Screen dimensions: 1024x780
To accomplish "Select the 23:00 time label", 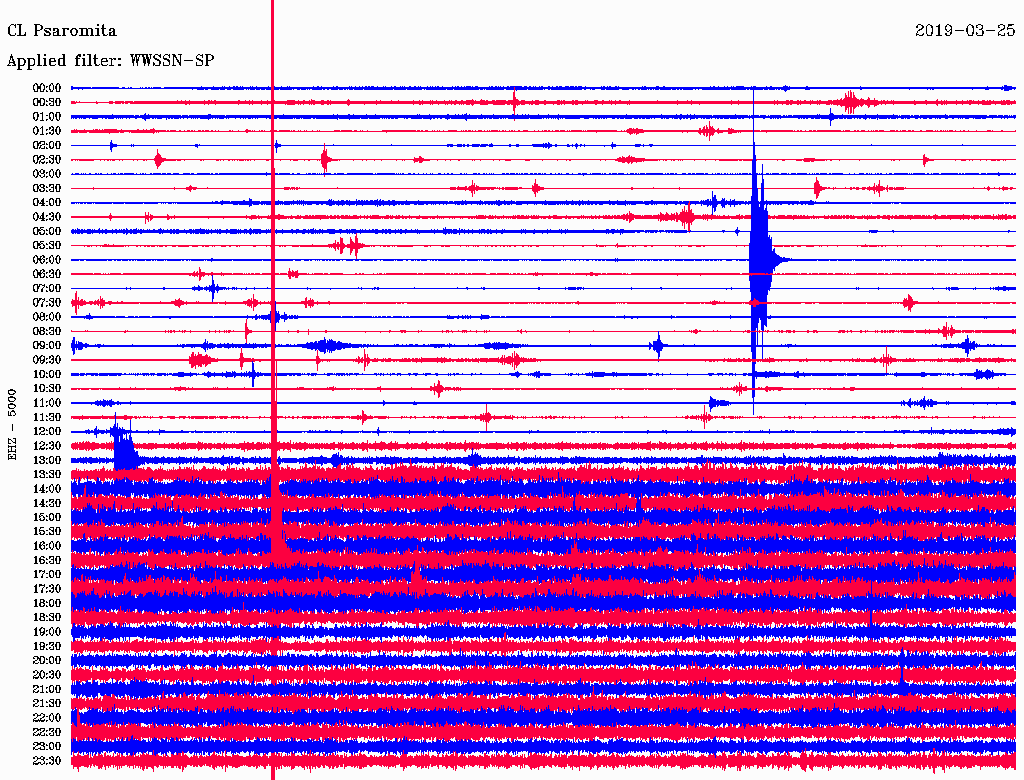I will click(47, 747).
